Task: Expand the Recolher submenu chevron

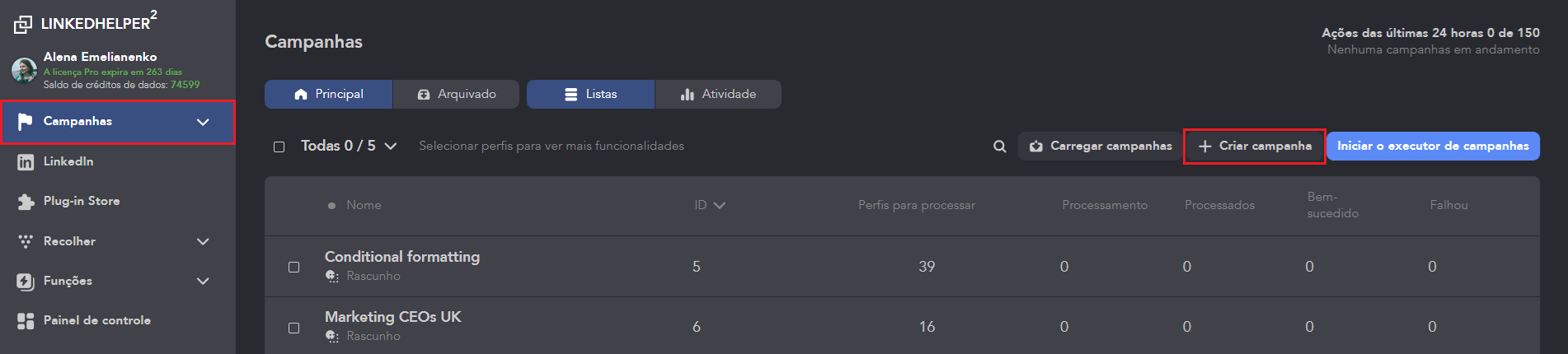Action: (203, 241)
